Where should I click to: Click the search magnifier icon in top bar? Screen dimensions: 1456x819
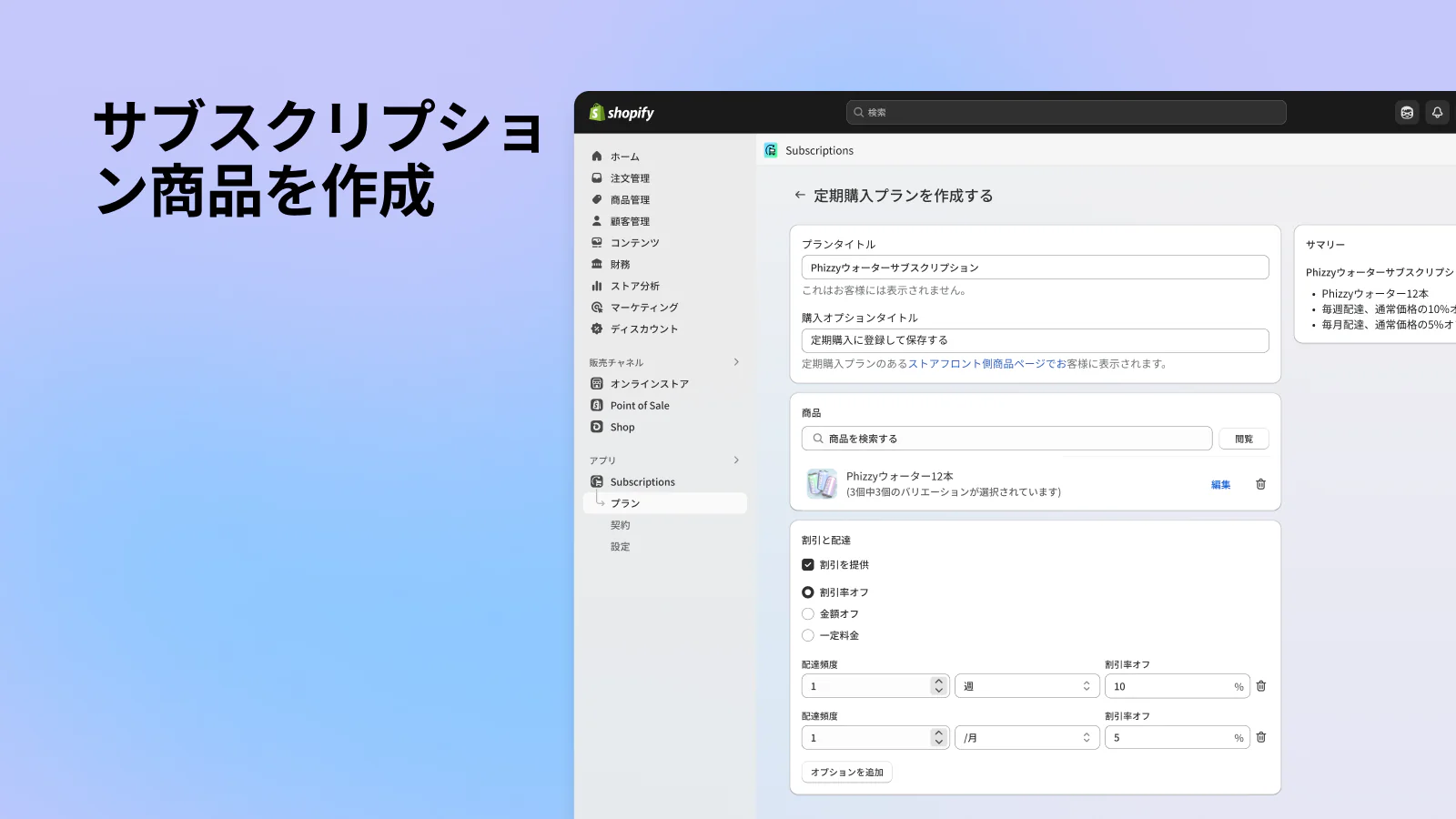tap(858, 112)
